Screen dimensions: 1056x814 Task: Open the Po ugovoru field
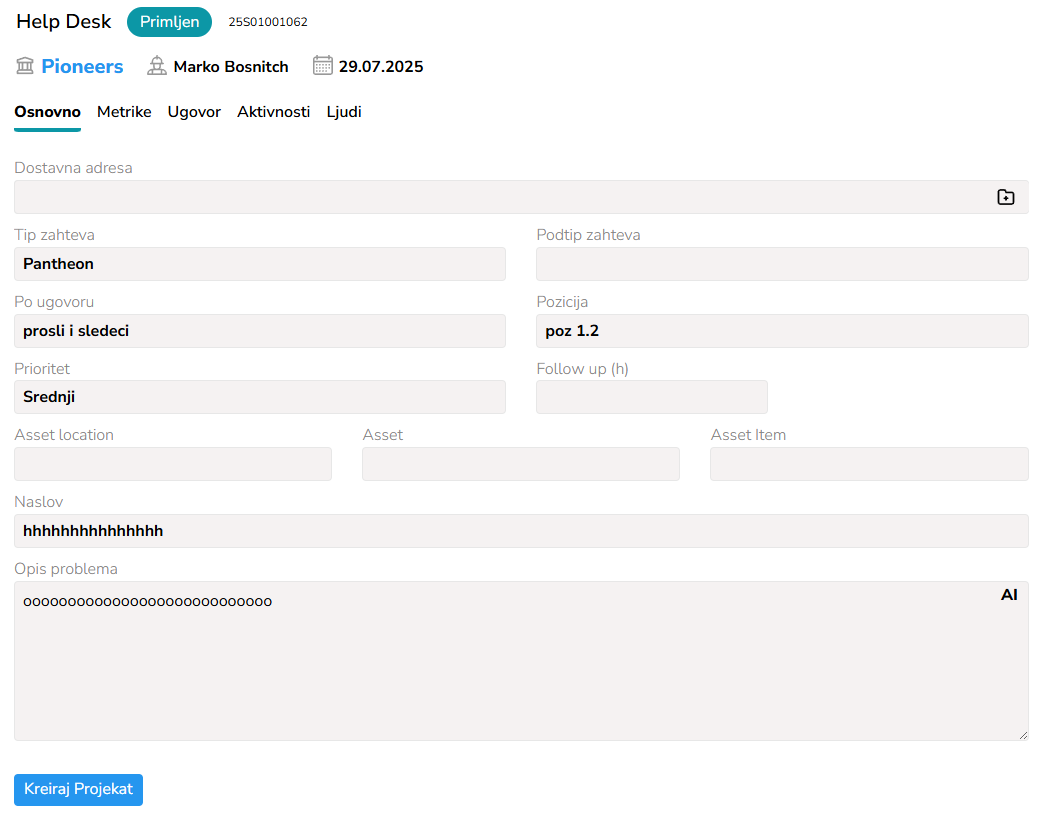[x=260, y=331]
